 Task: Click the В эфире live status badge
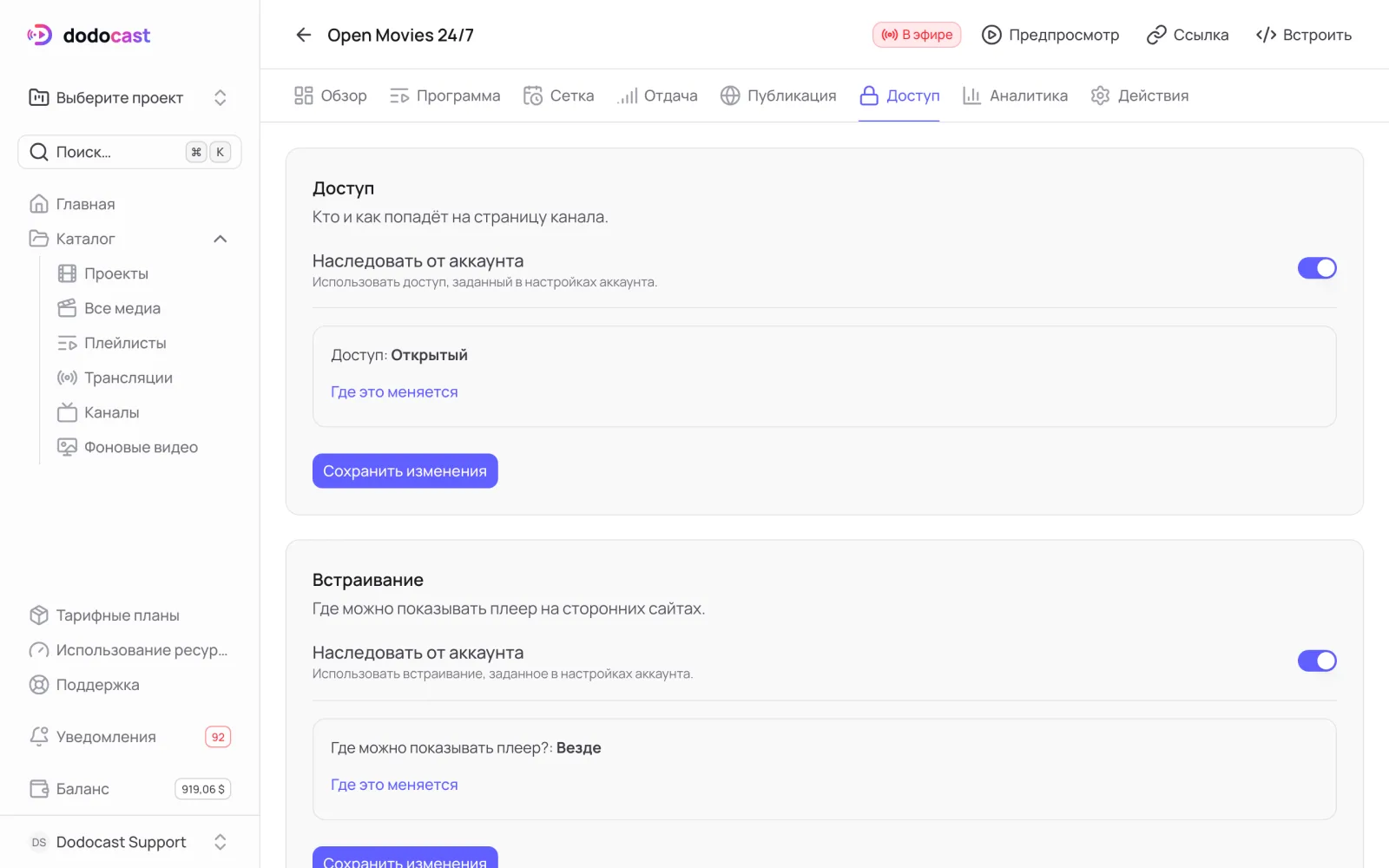(x=917, y=35)
